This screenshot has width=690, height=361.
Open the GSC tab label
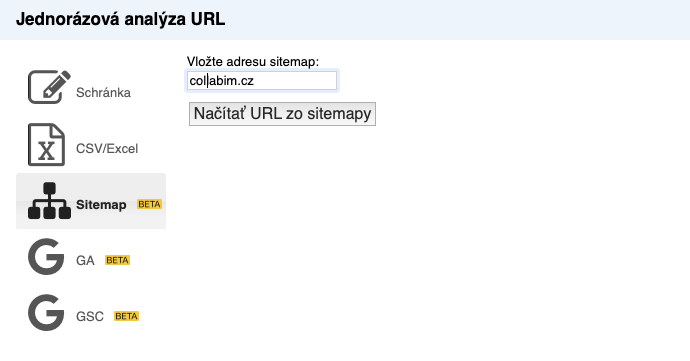(90, 317)
